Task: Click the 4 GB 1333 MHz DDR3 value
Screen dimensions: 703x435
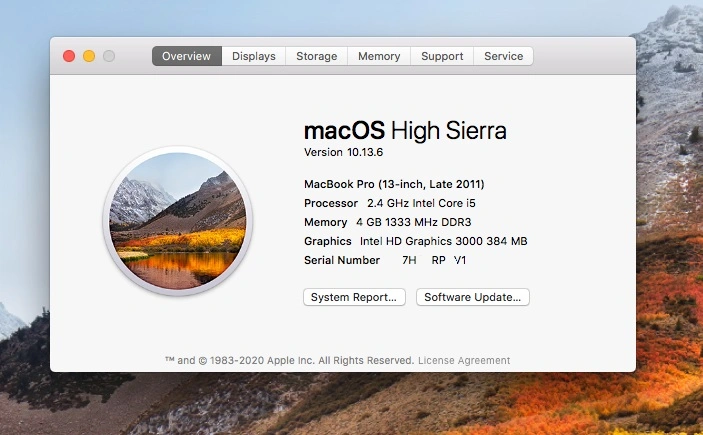Action: point(414,222)
